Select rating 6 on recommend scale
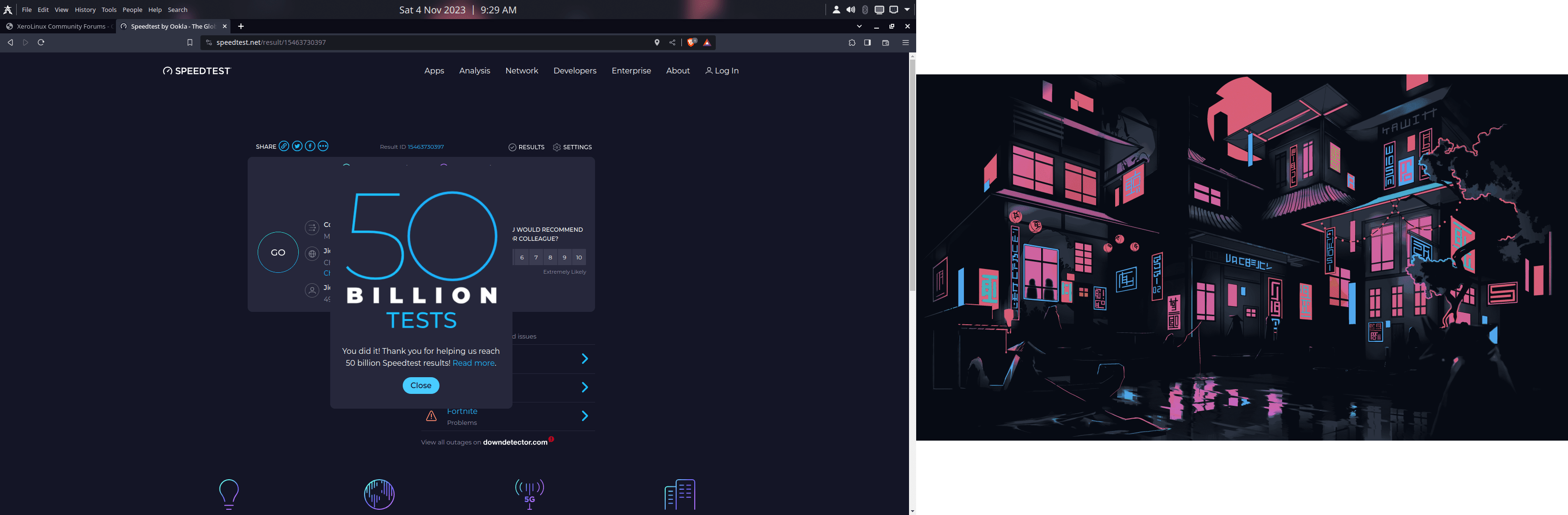 tap(522, 257)
